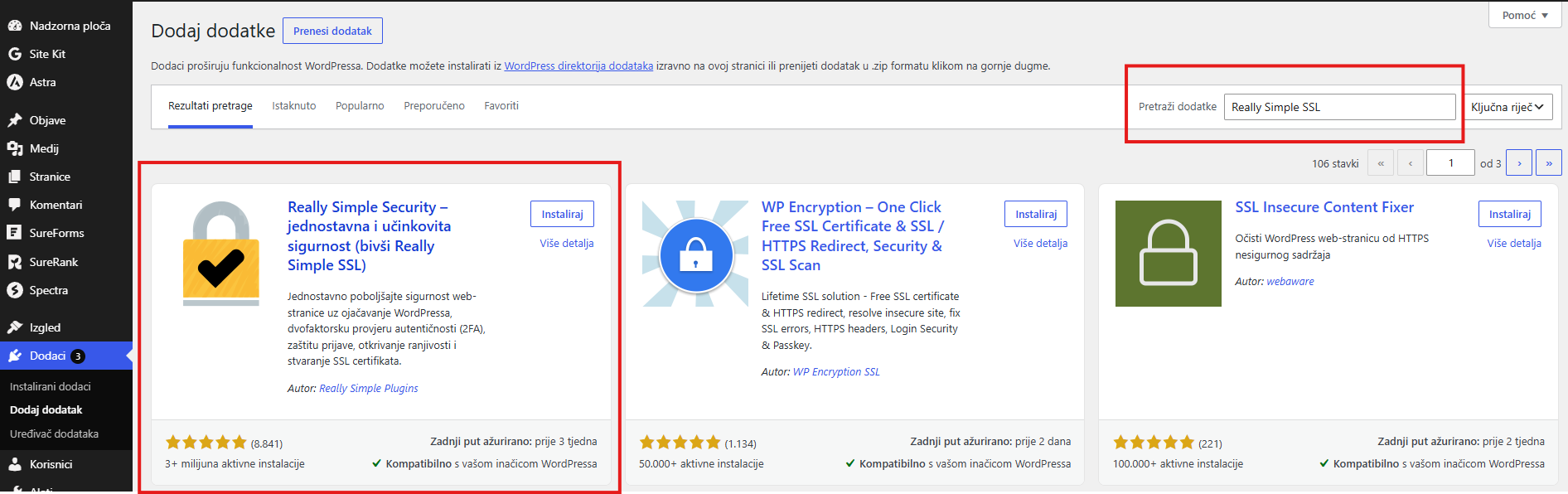1568x494 pixels.
Task: Click the Medij media icon
Action: click(15, 148)
